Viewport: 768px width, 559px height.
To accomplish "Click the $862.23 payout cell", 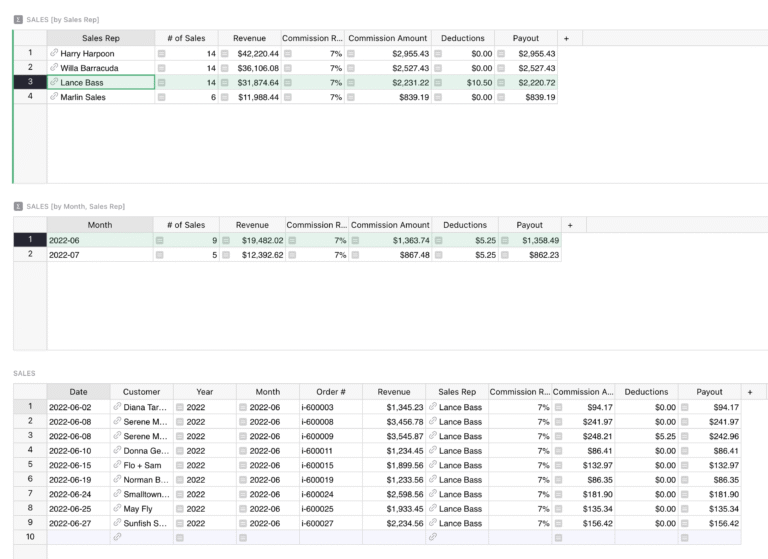I will [530, 255].
